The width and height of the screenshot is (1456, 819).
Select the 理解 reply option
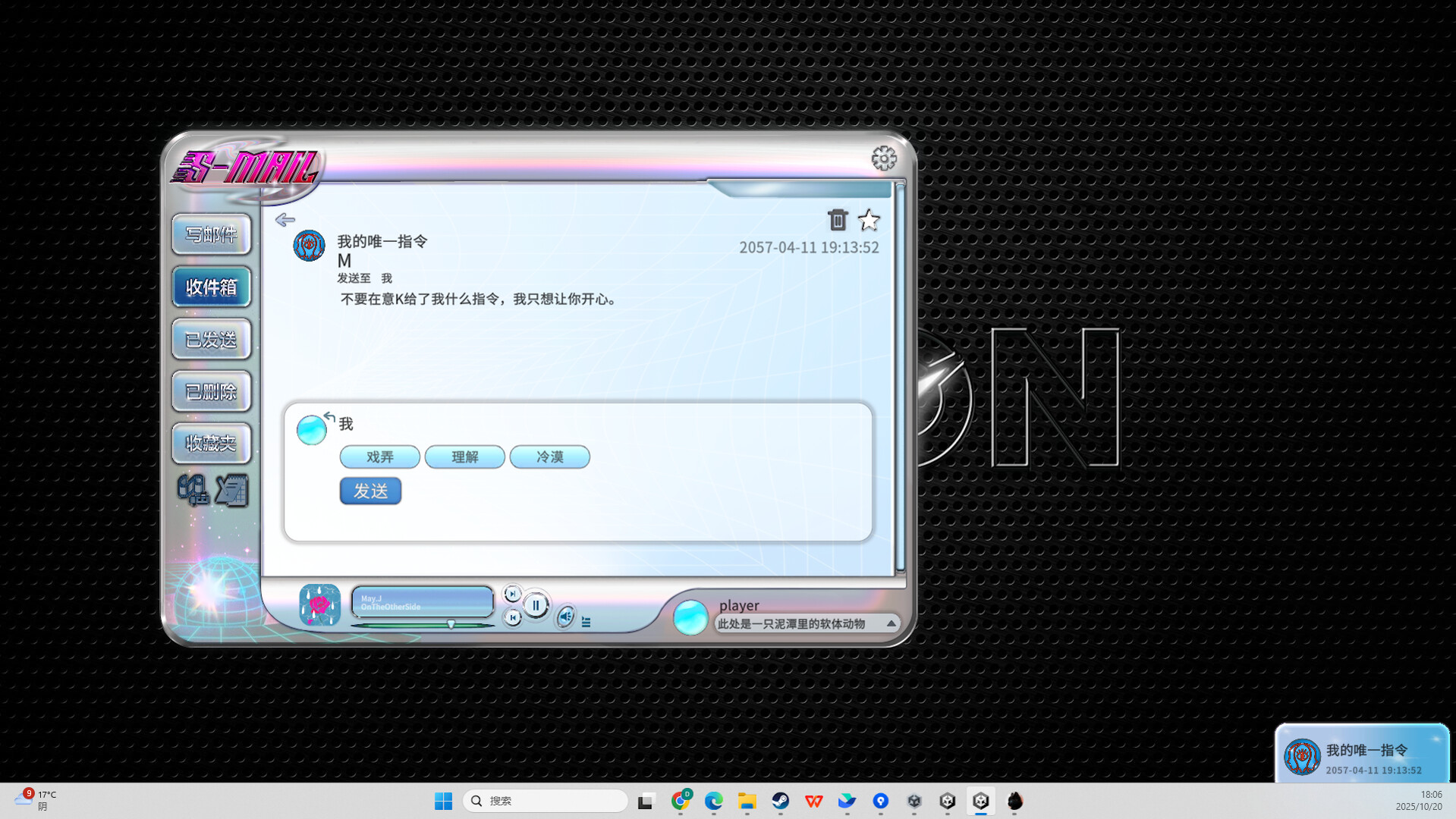464,457
